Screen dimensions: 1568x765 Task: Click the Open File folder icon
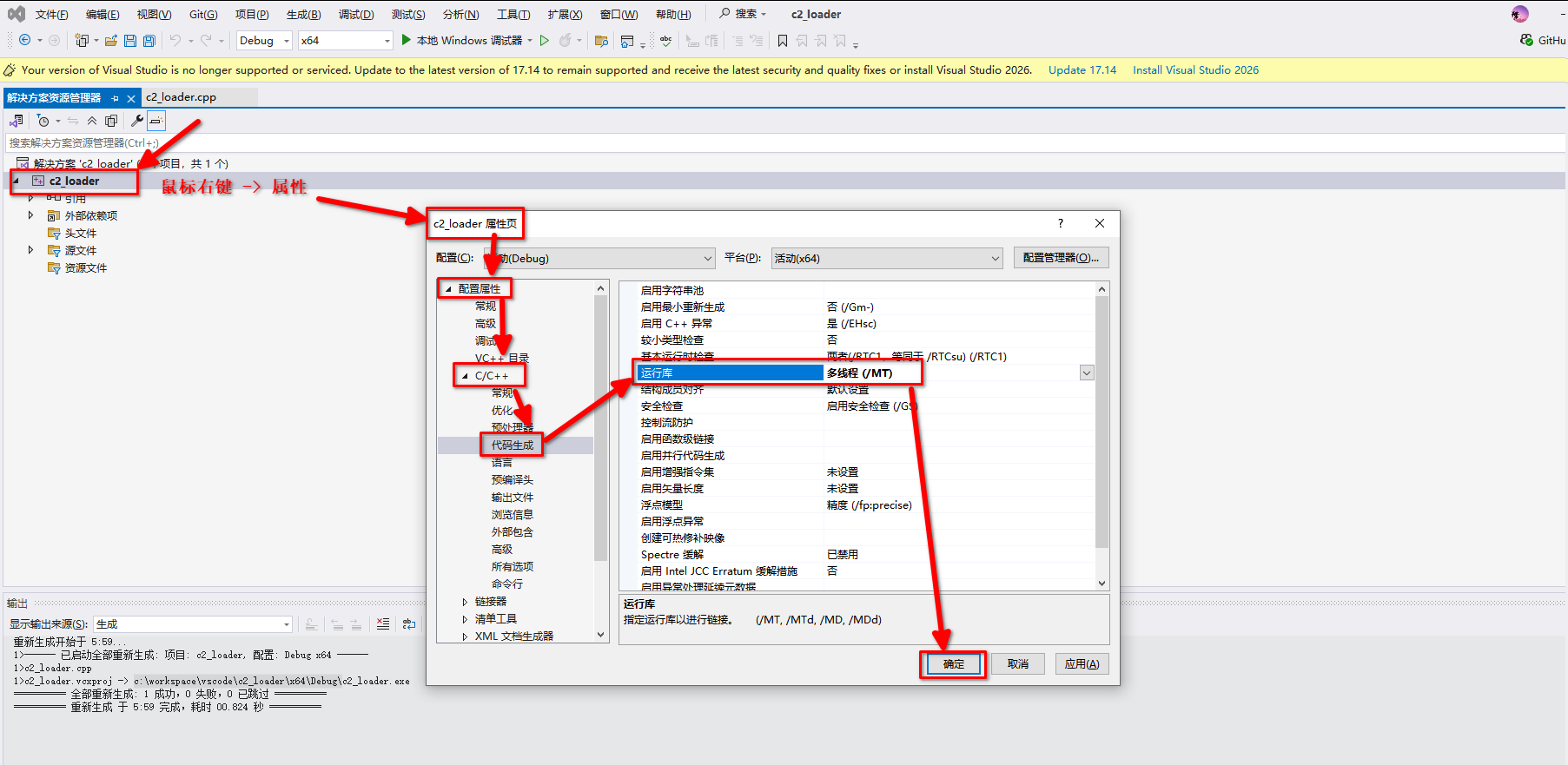(110, 41)
